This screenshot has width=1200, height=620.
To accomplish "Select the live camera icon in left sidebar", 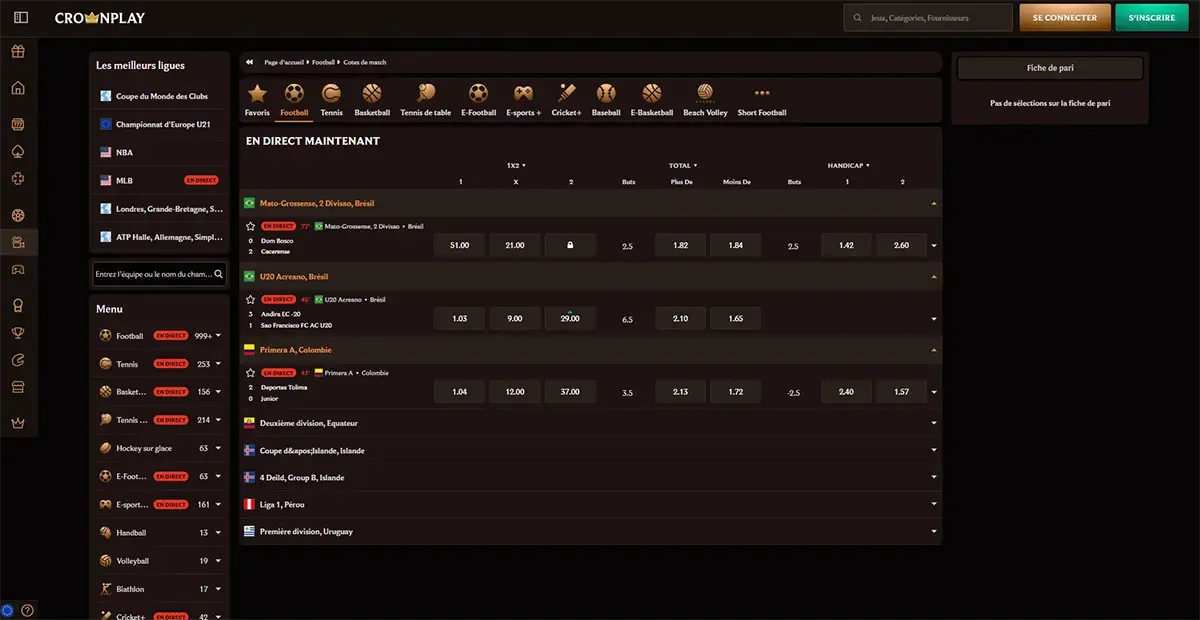I will point(18,242).
